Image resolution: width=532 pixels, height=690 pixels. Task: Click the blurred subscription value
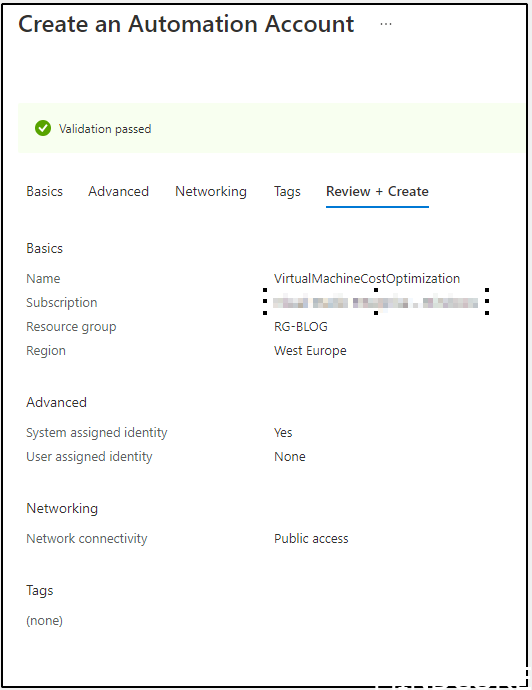pyautogui.click(x=375, y=303)
